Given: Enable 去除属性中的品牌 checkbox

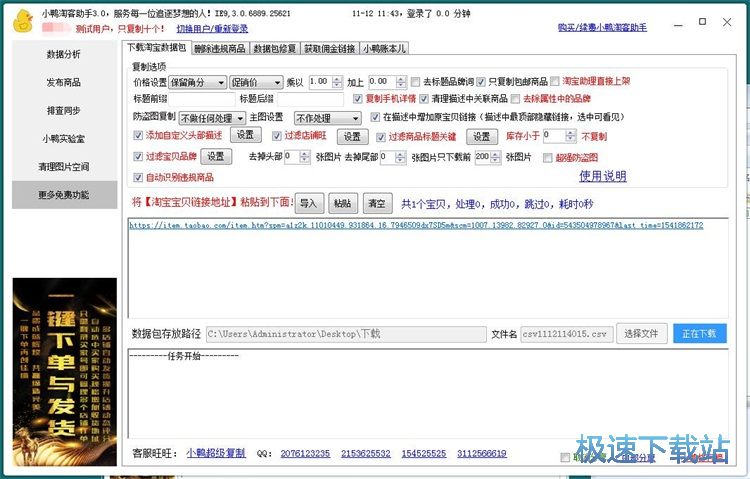Looking at the screenshot, I should click(x=515, y=99).
